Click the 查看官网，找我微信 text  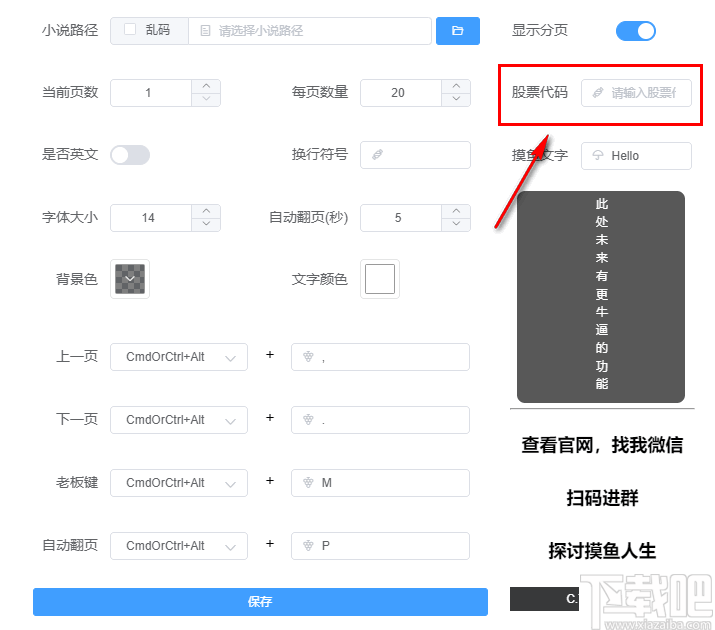pyautogui.click(x=602, y=445)
